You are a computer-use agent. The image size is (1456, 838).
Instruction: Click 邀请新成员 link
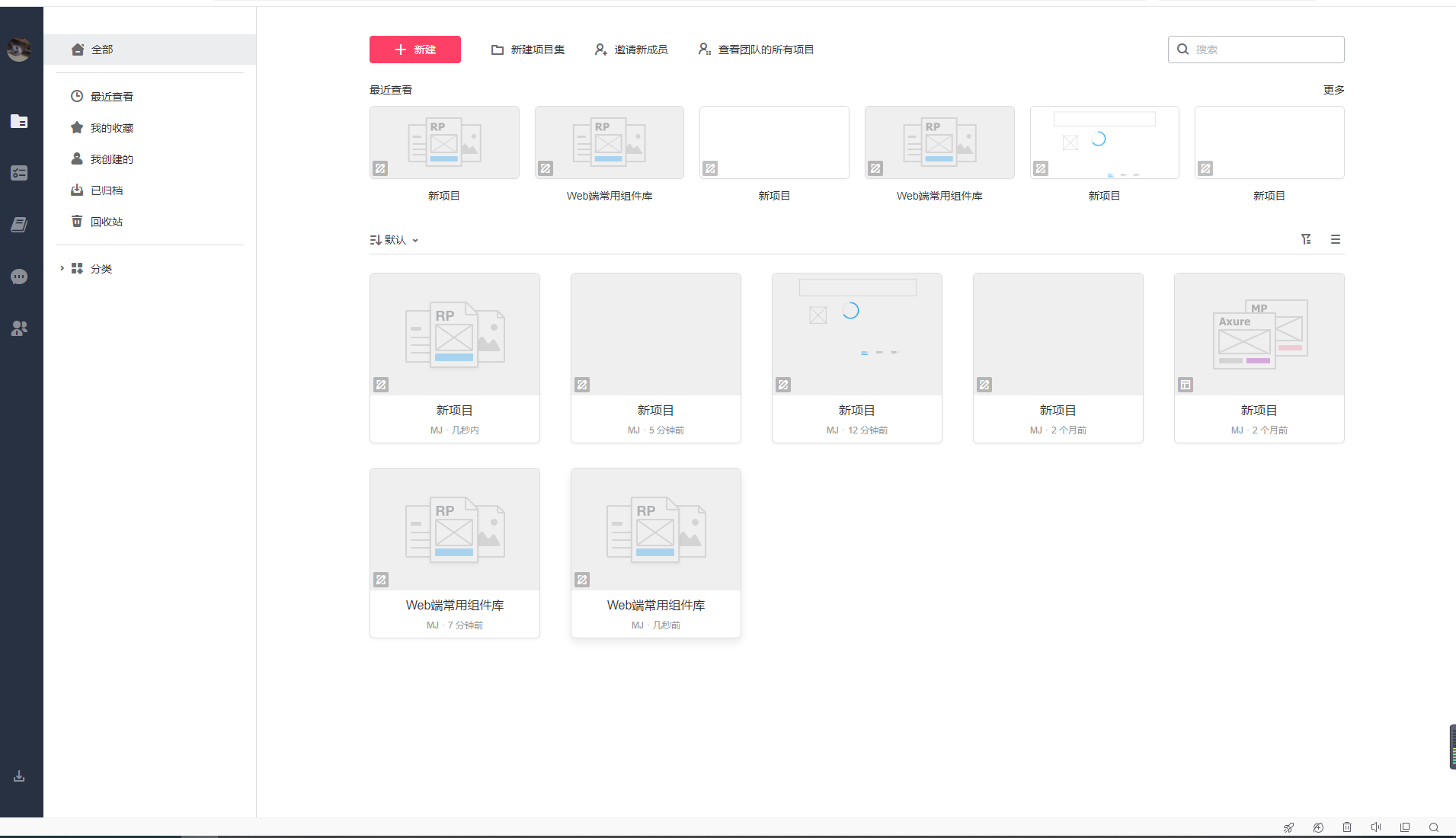click(x=631, y=50)
